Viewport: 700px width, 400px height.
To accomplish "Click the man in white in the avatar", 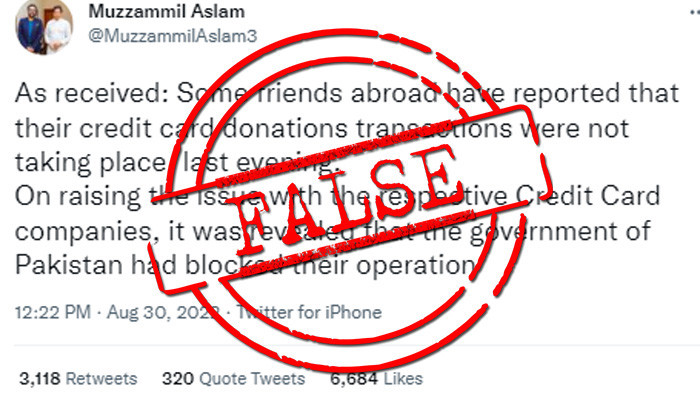I will pyautogui.click(x=58, y=31).
